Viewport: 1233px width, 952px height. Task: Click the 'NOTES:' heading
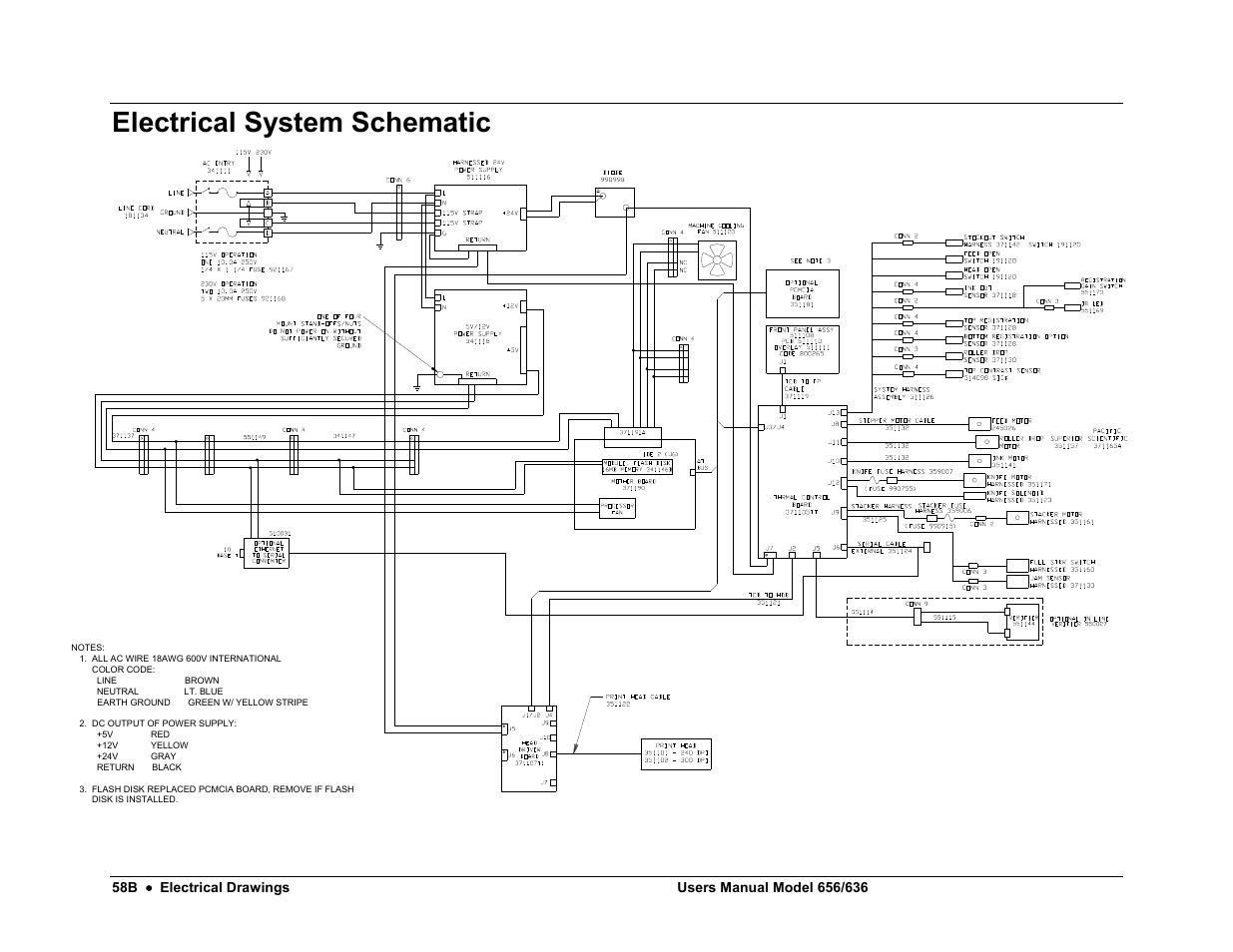88,648
